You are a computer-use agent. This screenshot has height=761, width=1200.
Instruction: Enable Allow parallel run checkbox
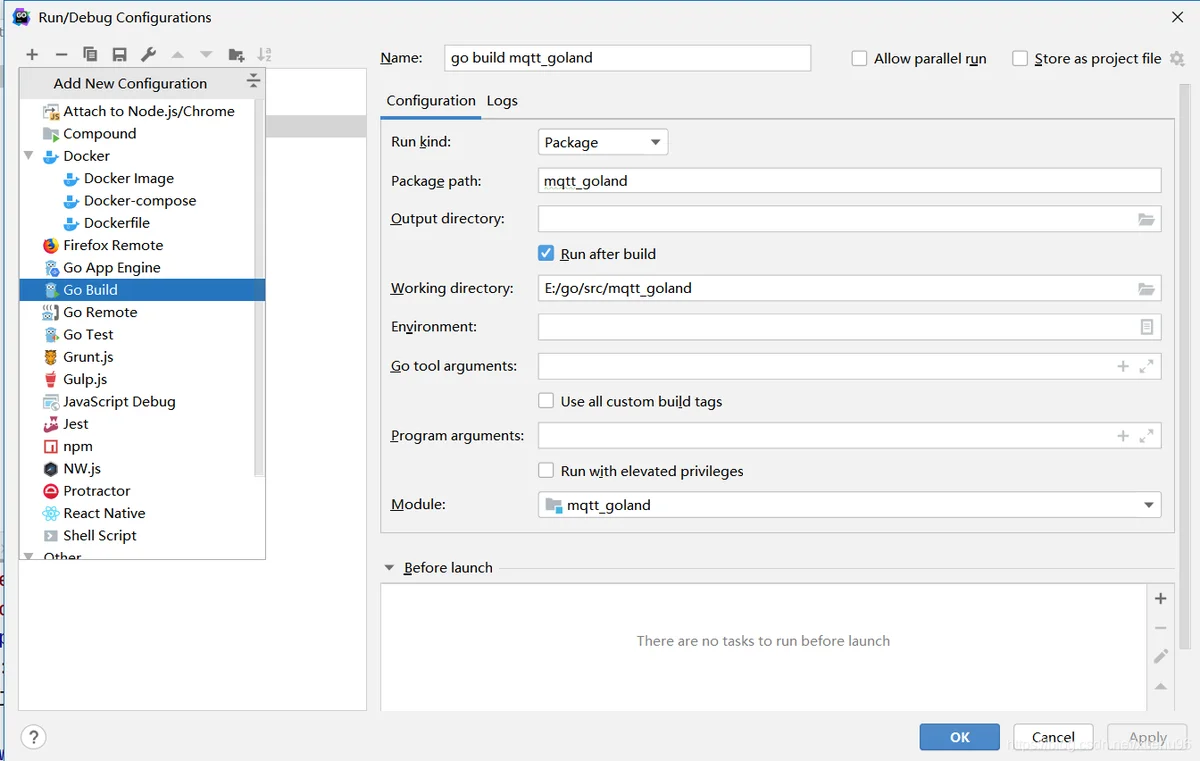(x=859, y=59)
